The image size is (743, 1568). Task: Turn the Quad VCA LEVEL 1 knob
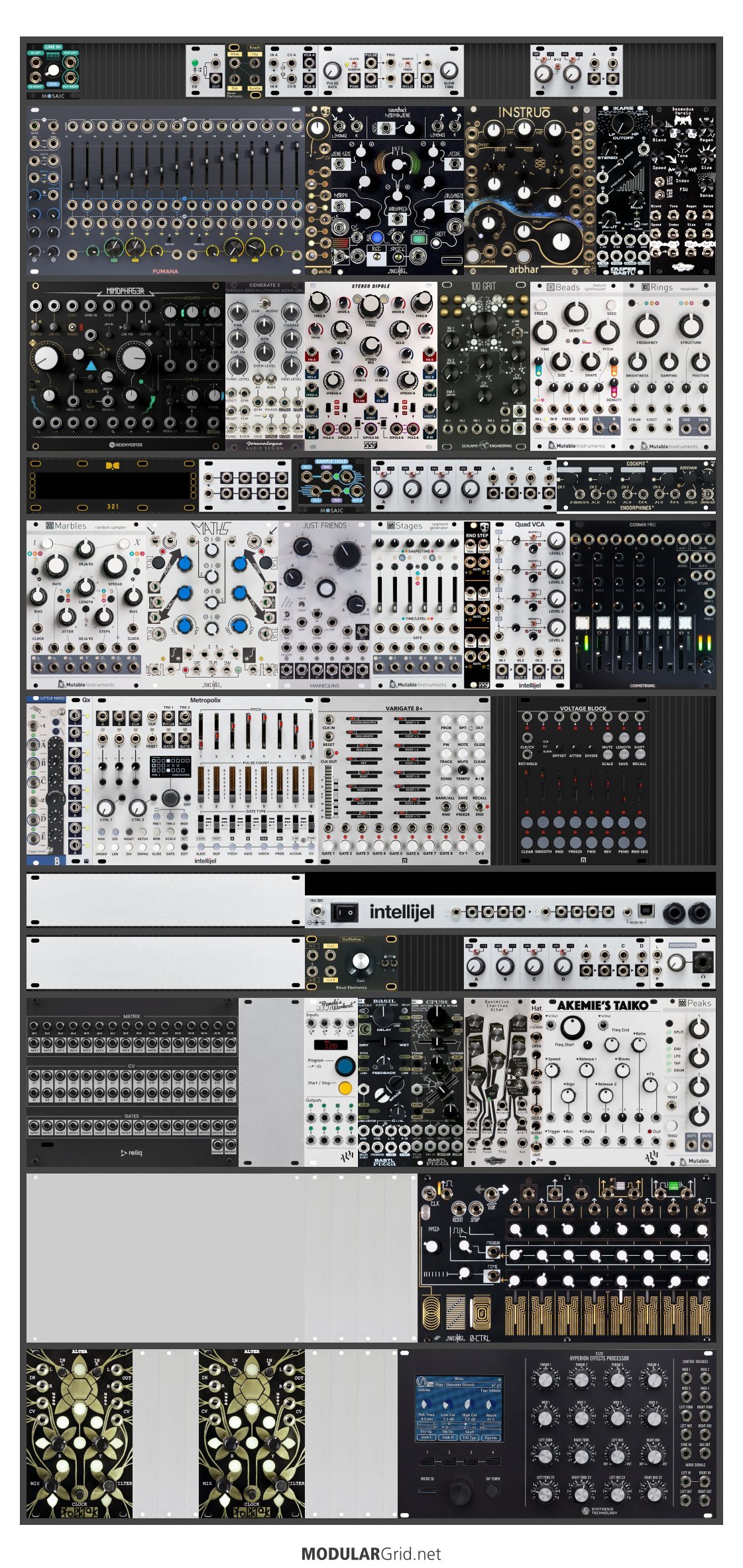[x=556, y=540]
